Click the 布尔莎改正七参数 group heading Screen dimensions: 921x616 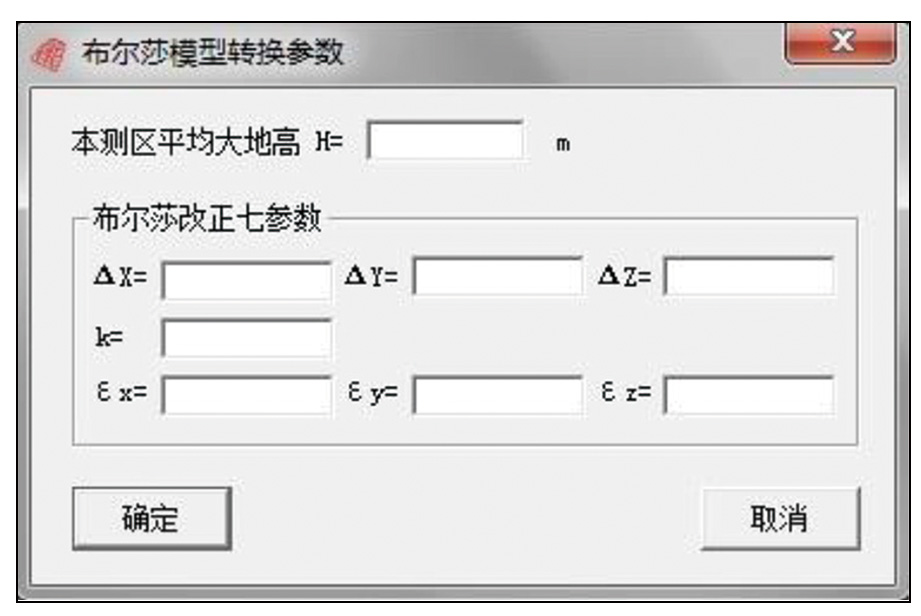pos(206,219)
